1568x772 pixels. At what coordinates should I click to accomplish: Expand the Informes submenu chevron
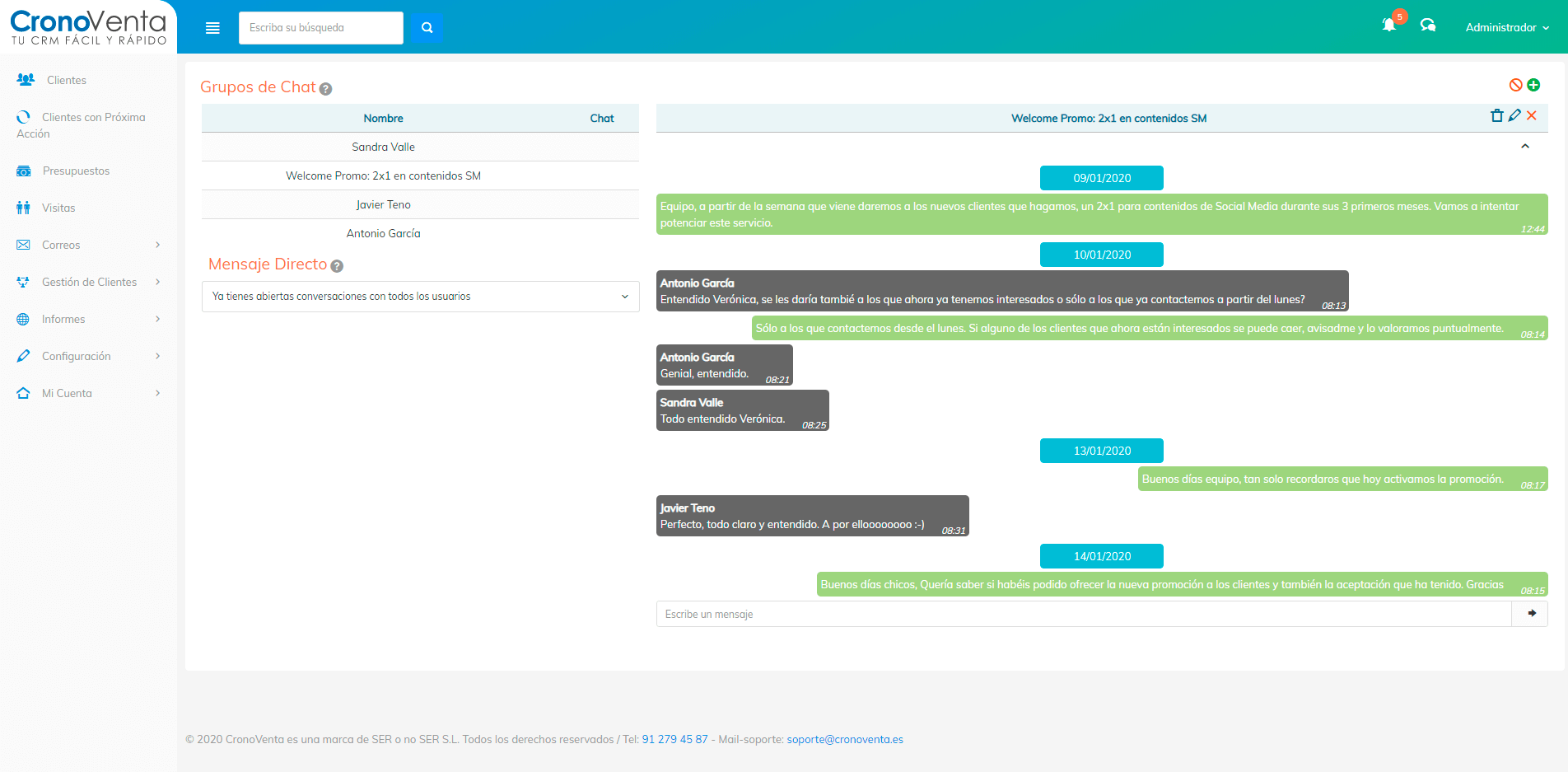pos(157,319)
